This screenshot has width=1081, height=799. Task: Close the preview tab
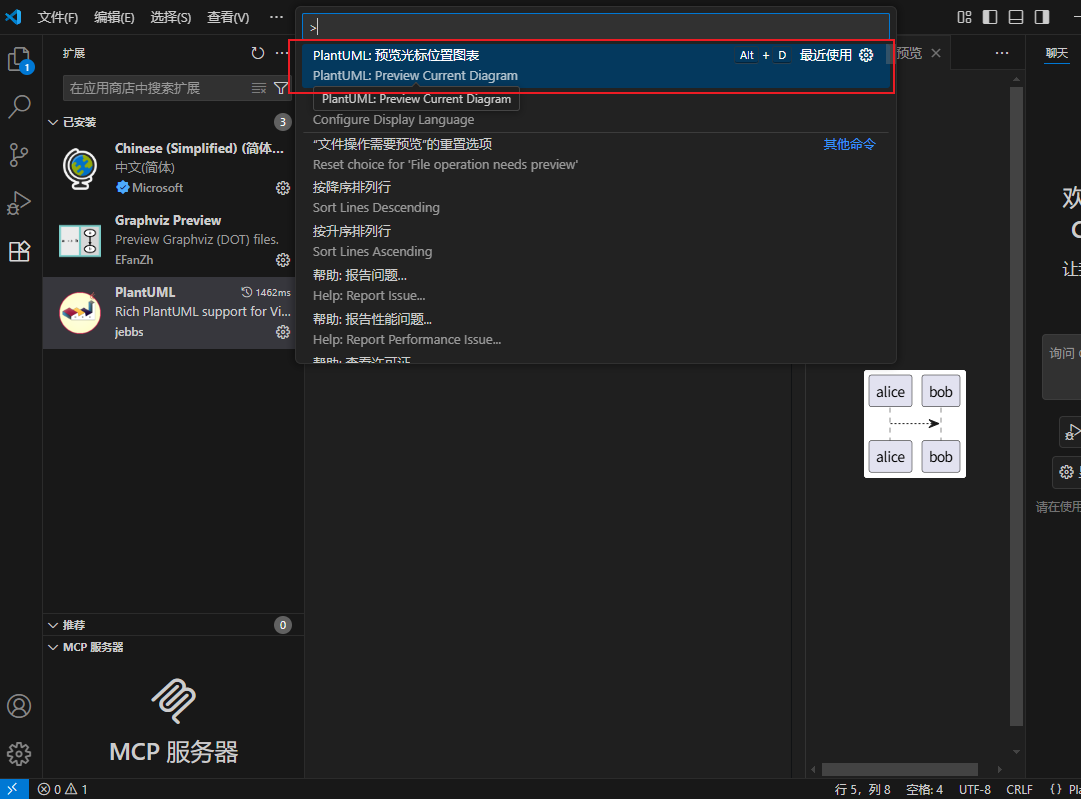(936, 53)
